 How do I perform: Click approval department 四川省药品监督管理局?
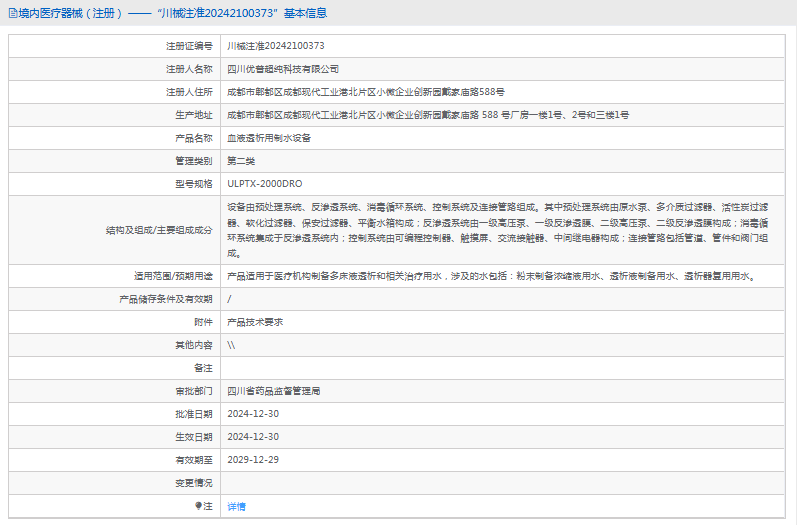(x=273, y=391)
